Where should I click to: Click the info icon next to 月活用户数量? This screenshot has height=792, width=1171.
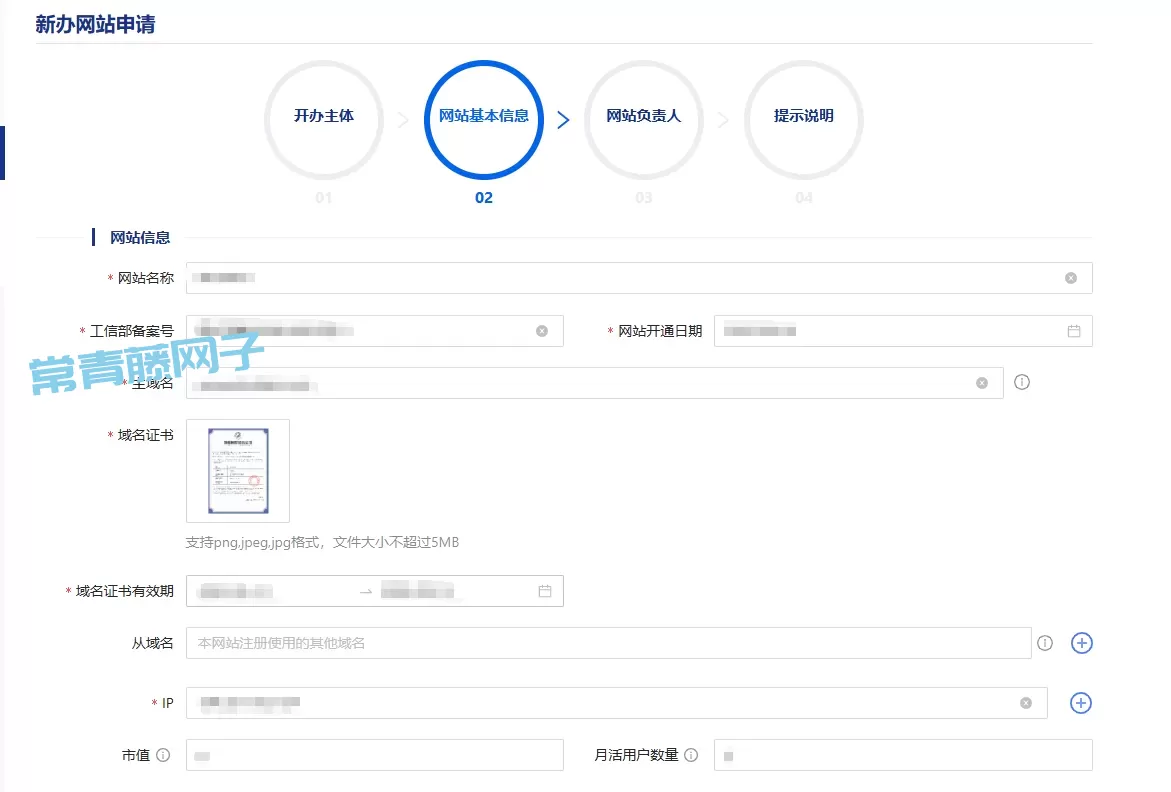coord(691,755)
